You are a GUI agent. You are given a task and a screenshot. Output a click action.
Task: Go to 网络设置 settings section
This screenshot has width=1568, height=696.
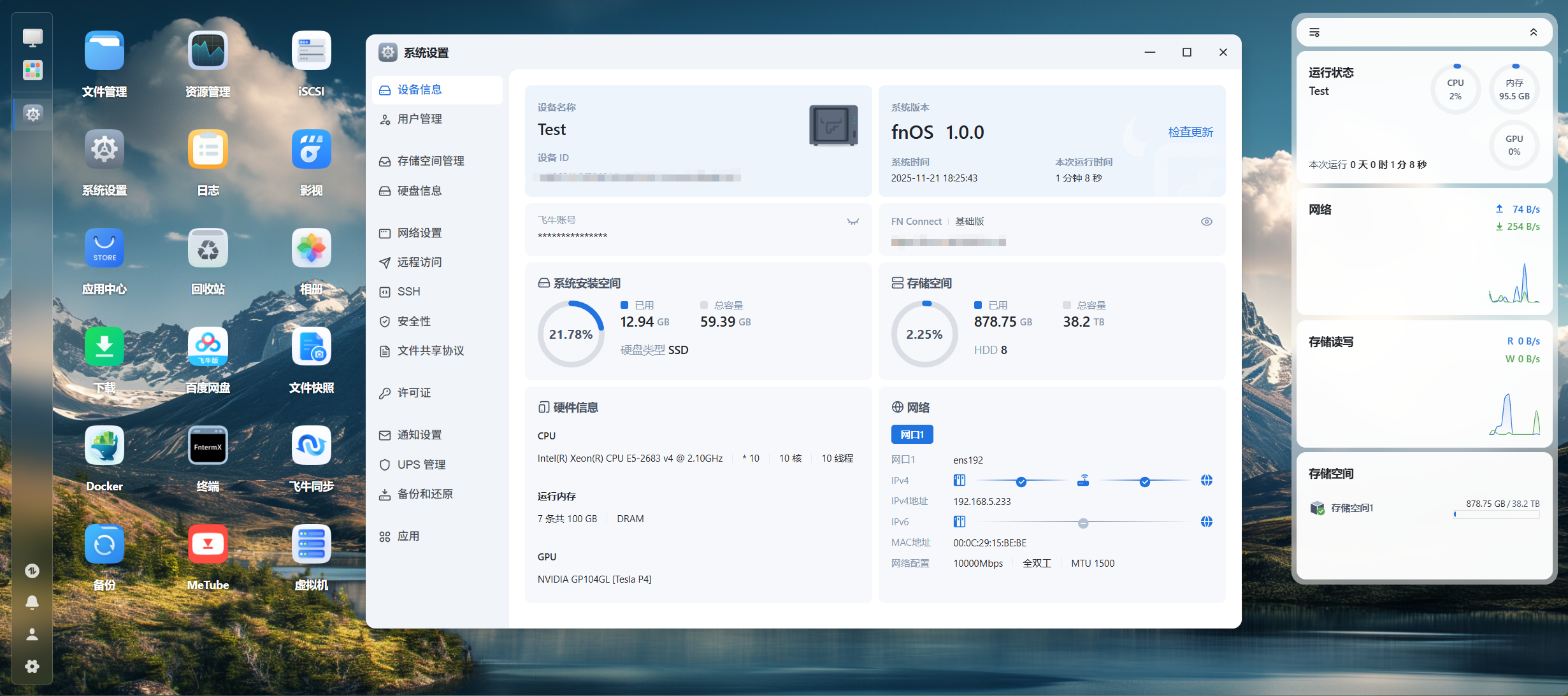click(x=419, y=233)
